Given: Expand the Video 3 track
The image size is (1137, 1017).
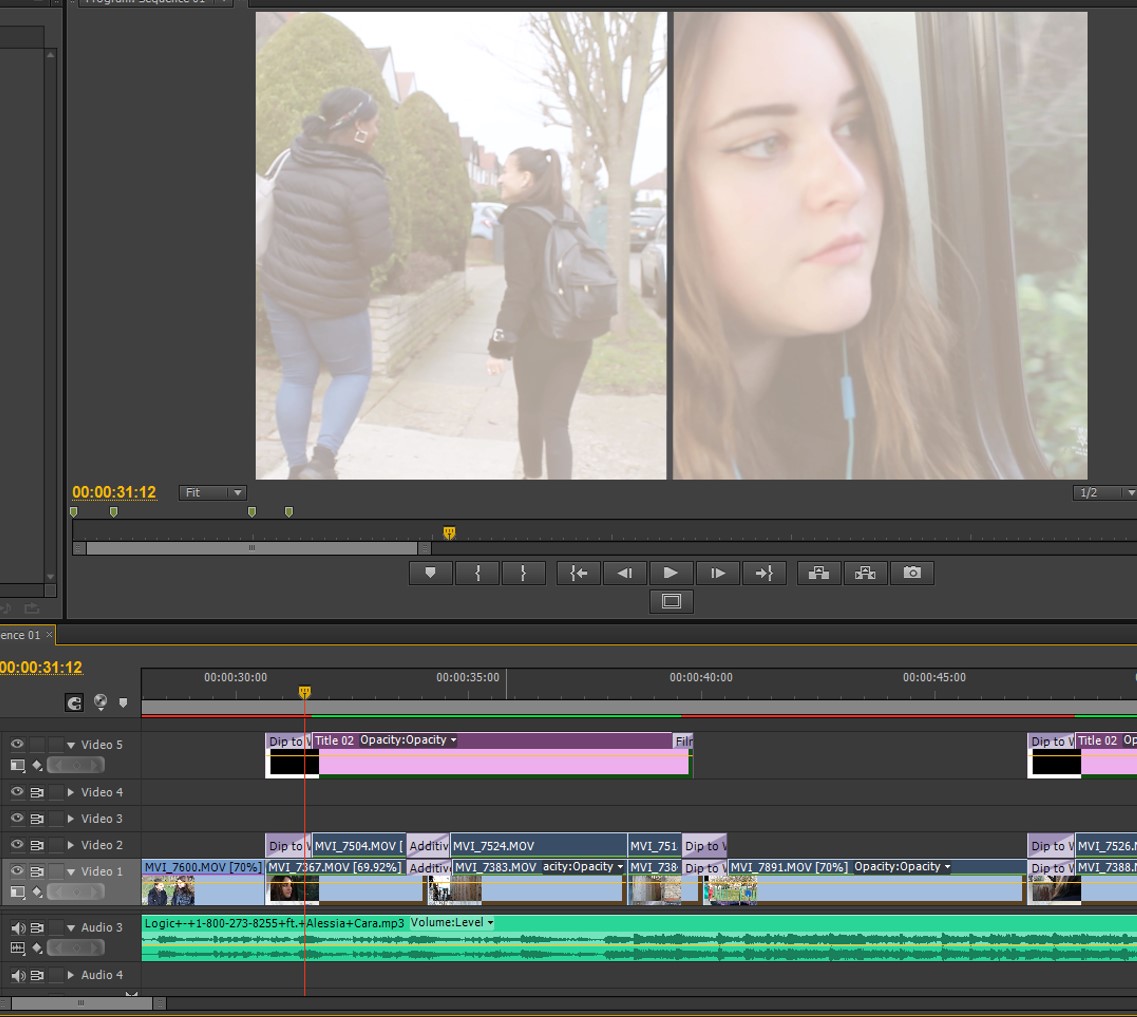Looking at the screenshot, I should (71, 818).
